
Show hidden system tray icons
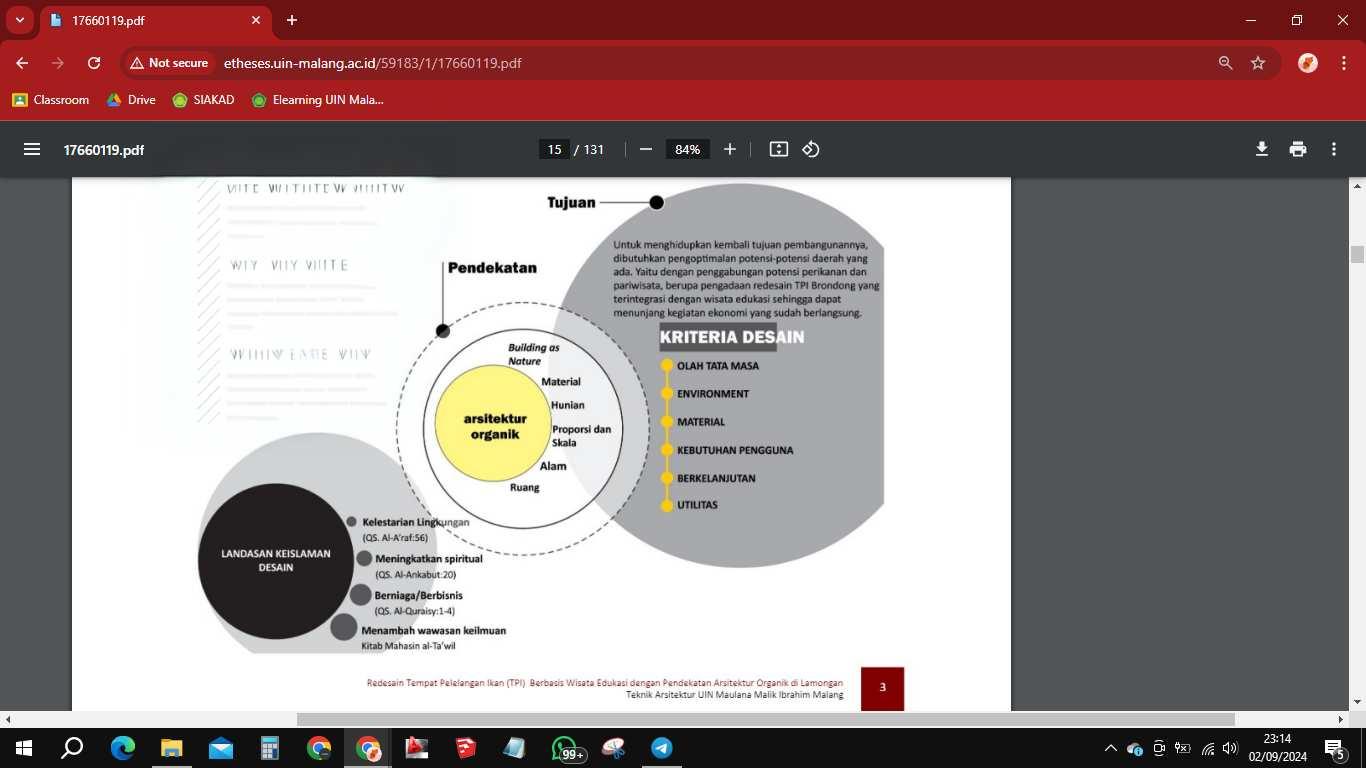pos(1110,748)
